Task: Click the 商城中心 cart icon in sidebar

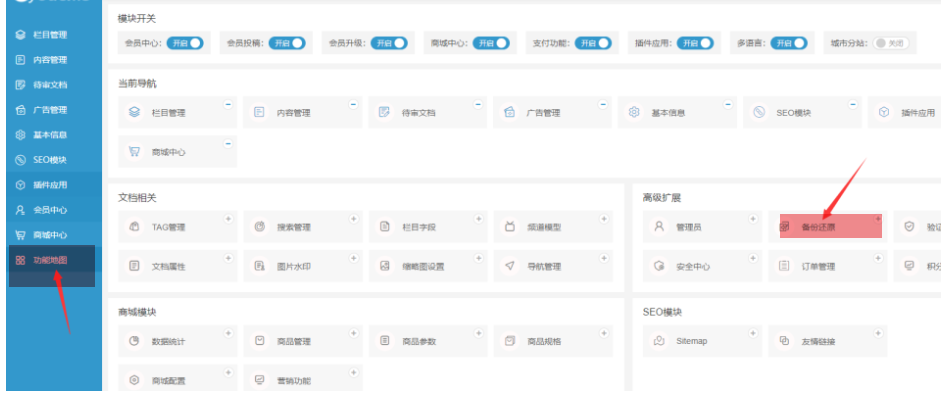Action: 20,235
